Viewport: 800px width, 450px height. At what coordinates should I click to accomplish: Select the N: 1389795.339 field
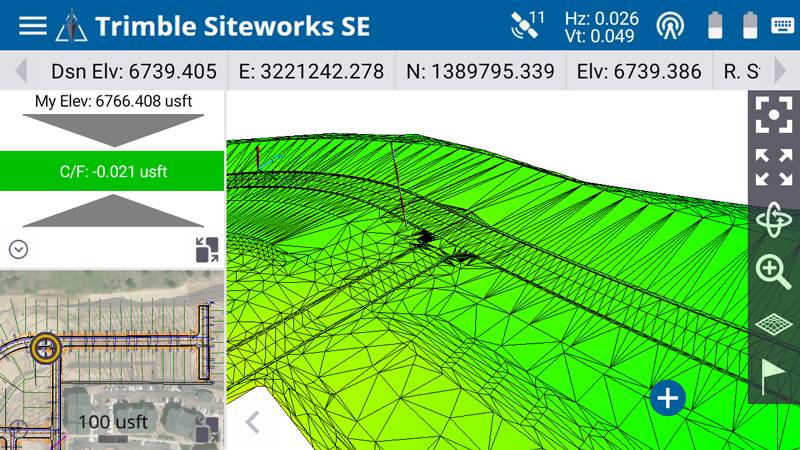coord(480,71)
